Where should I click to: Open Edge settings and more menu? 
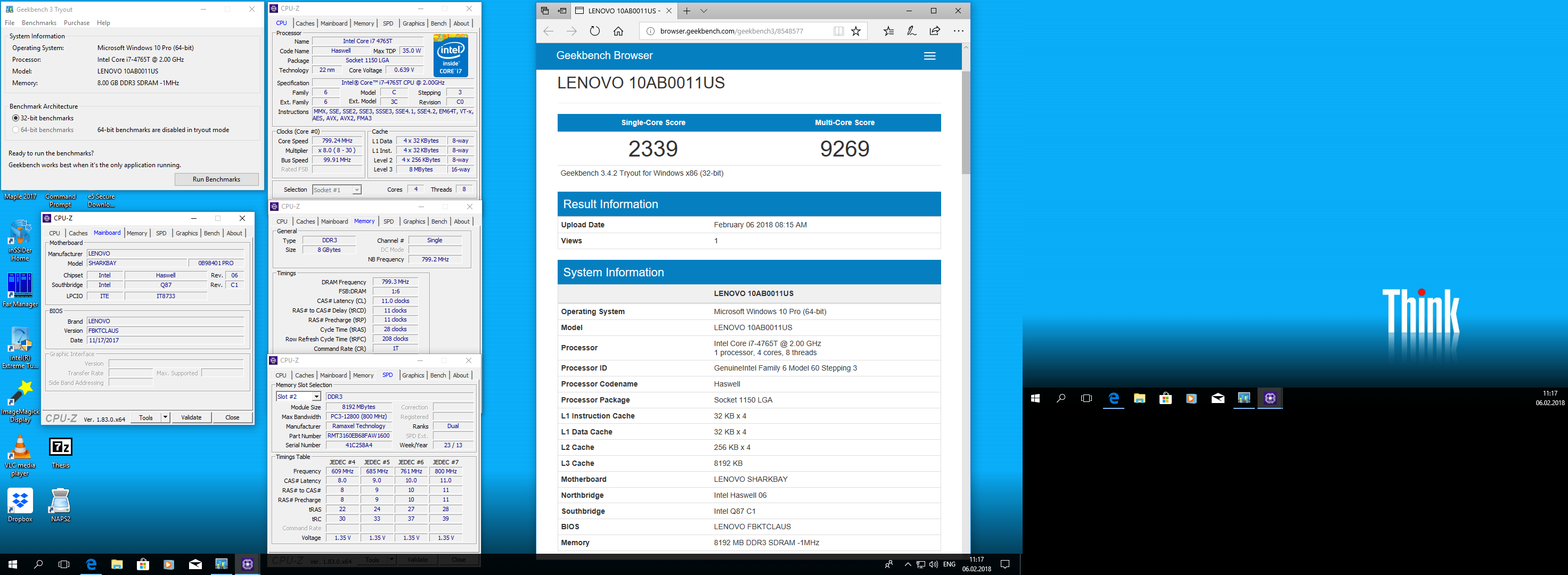click(959, 31)
